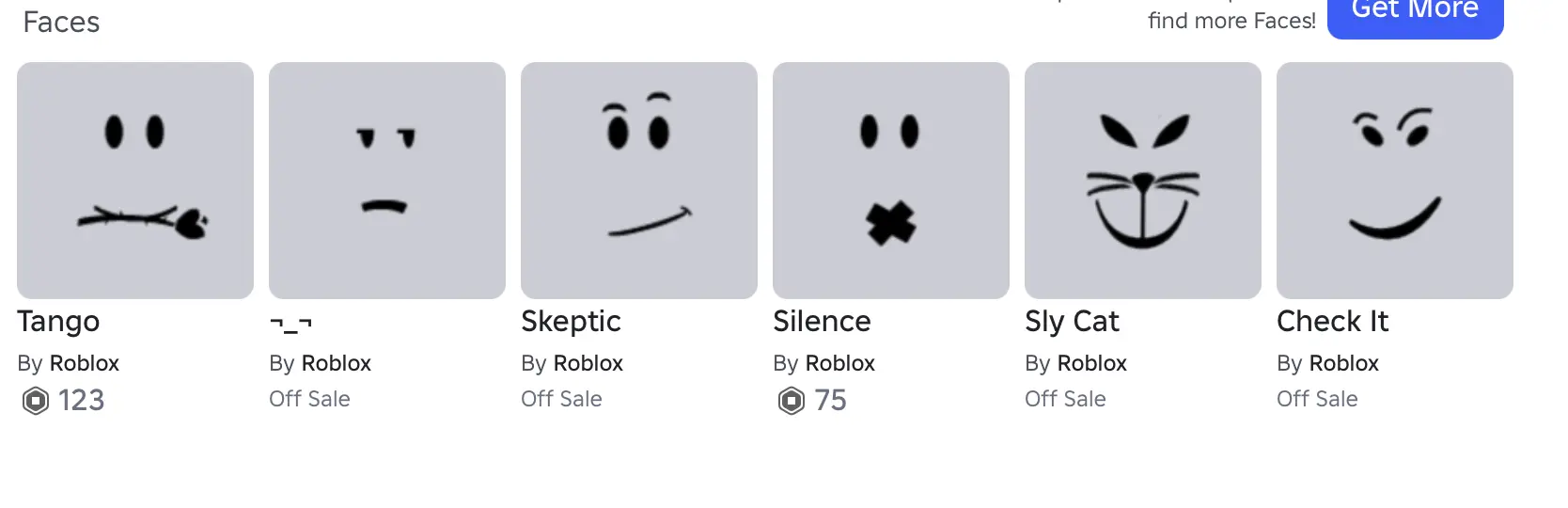This screenshot has width=1568, height=508.
Task: Open the Sly Cat face image
Action: (x=1143, y=181)
